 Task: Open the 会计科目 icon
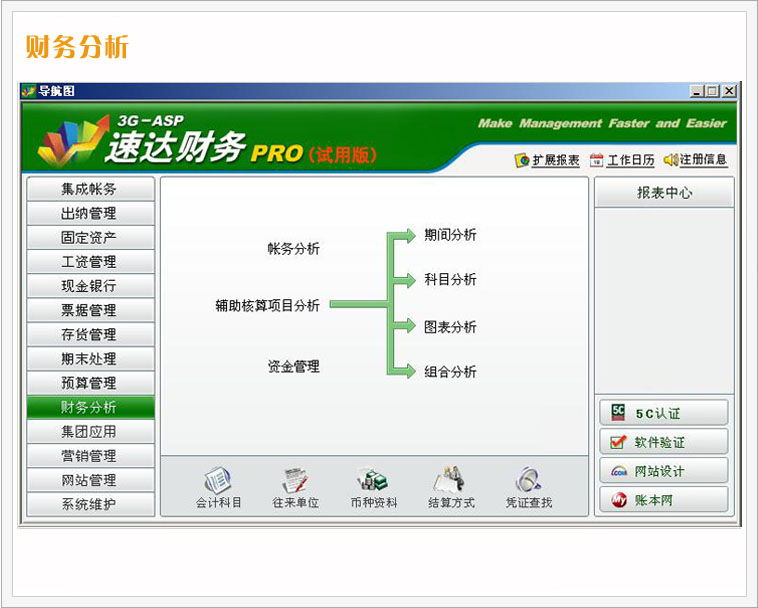click(x=218, y=480)
